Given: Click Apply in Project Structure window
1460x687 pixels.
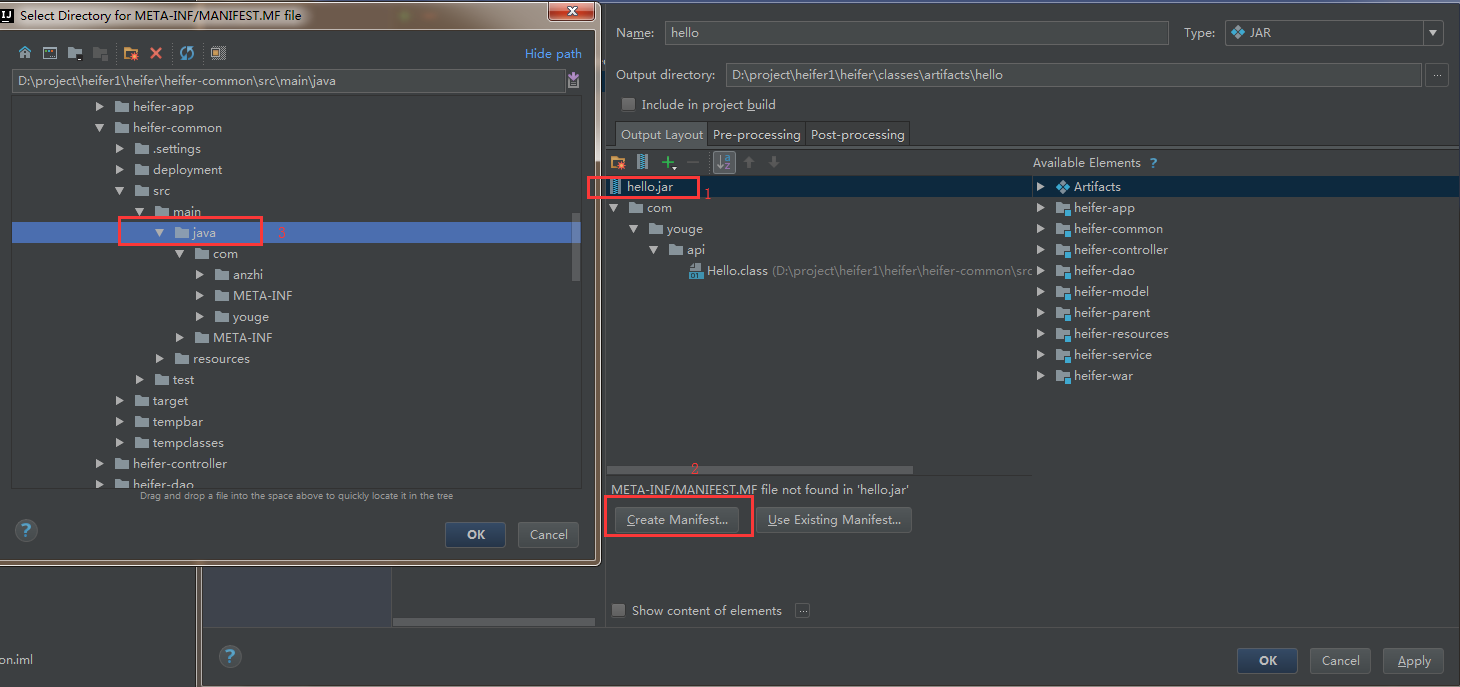Looking at the screenshot, I should [x=1414, y=661].
